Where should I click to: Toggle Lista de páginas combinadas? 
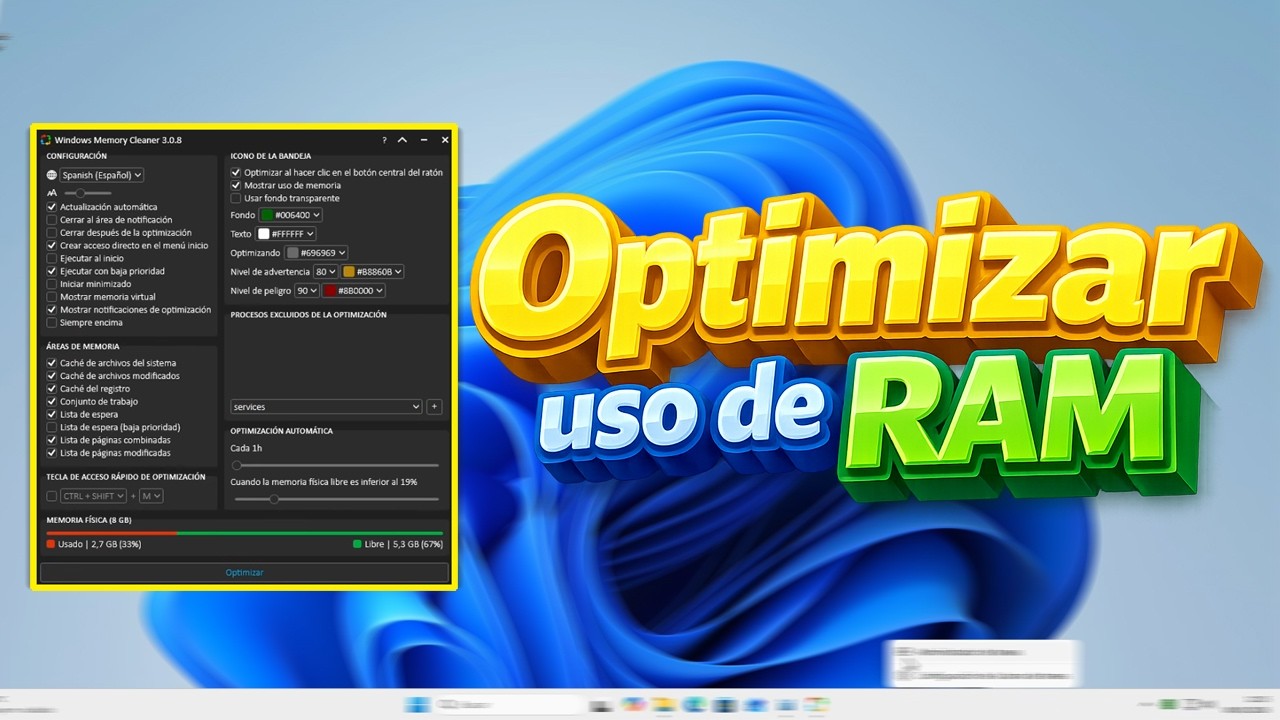52,440
